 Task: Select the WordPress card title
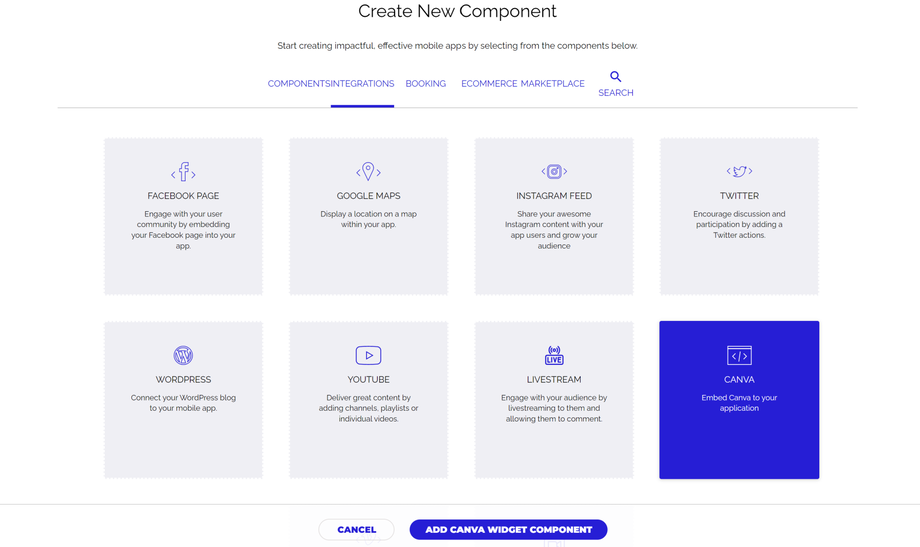(183, 380)
